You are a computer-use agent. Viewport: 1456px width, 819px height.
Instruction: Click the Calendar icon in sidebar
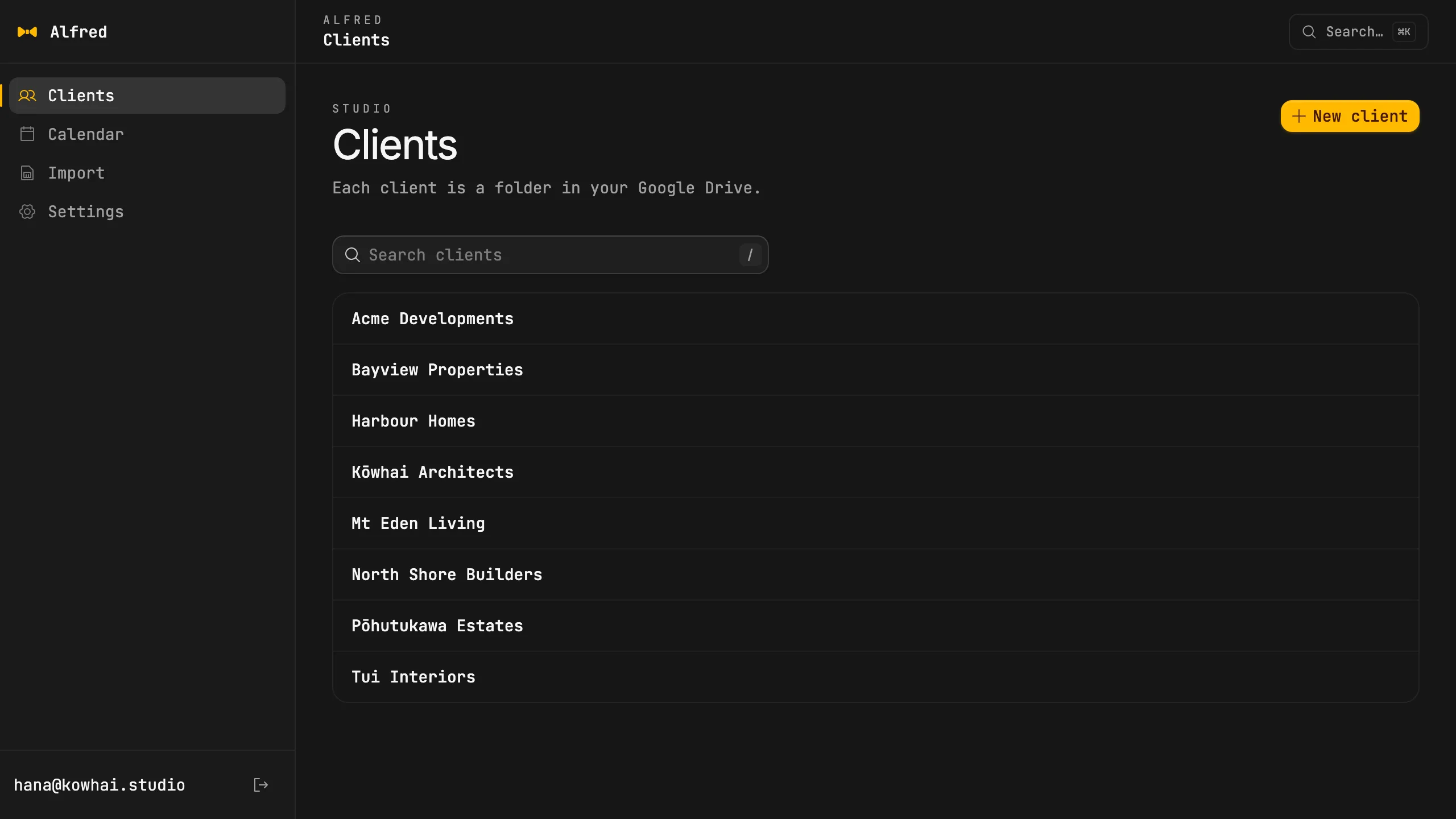click(x=27, y=134)
